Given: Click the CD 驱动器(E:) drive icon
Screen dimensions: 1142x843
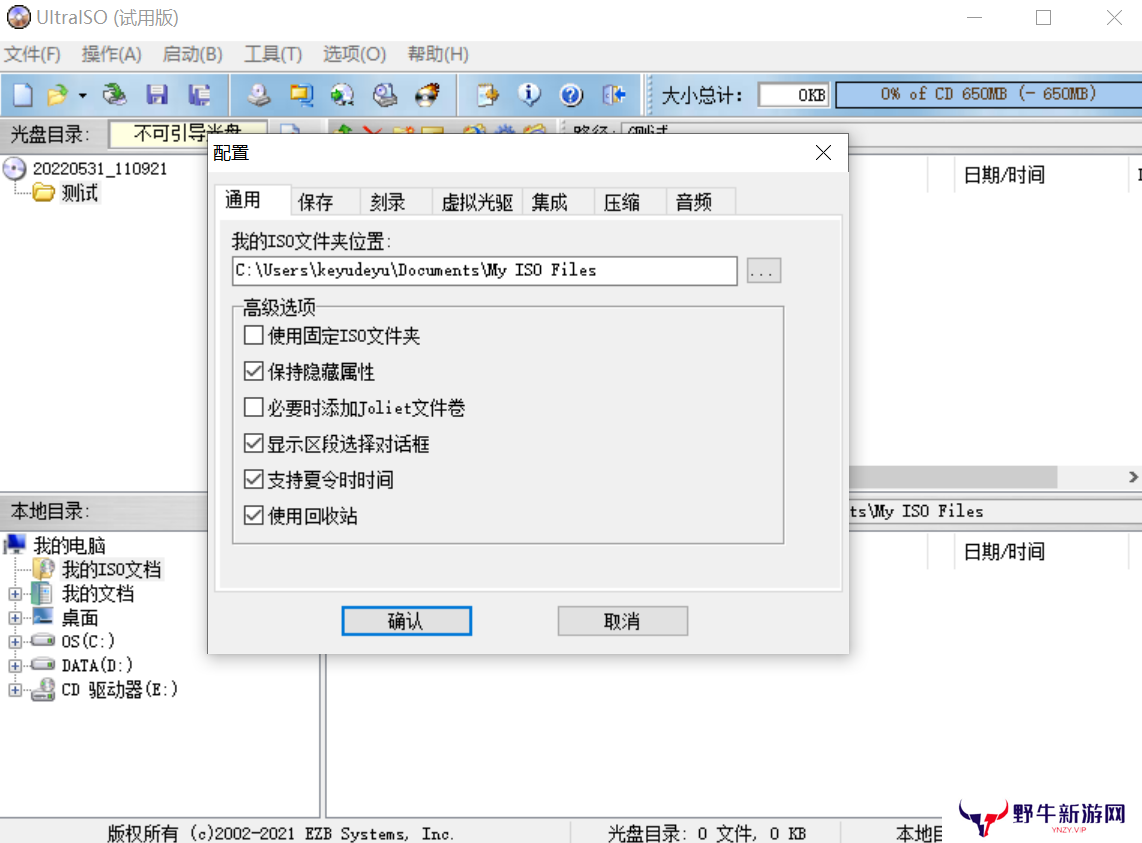Looking at the screenshot, I should coord(43,689).
